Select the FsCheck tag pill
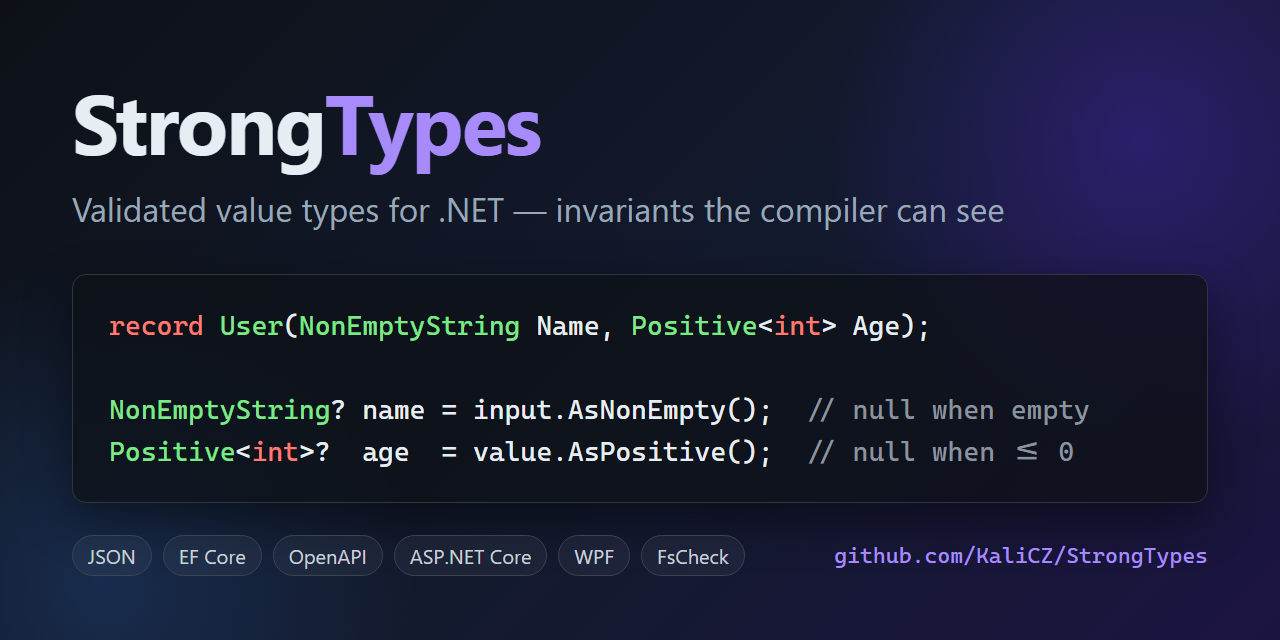1280x640 pixels. (693, 556)
